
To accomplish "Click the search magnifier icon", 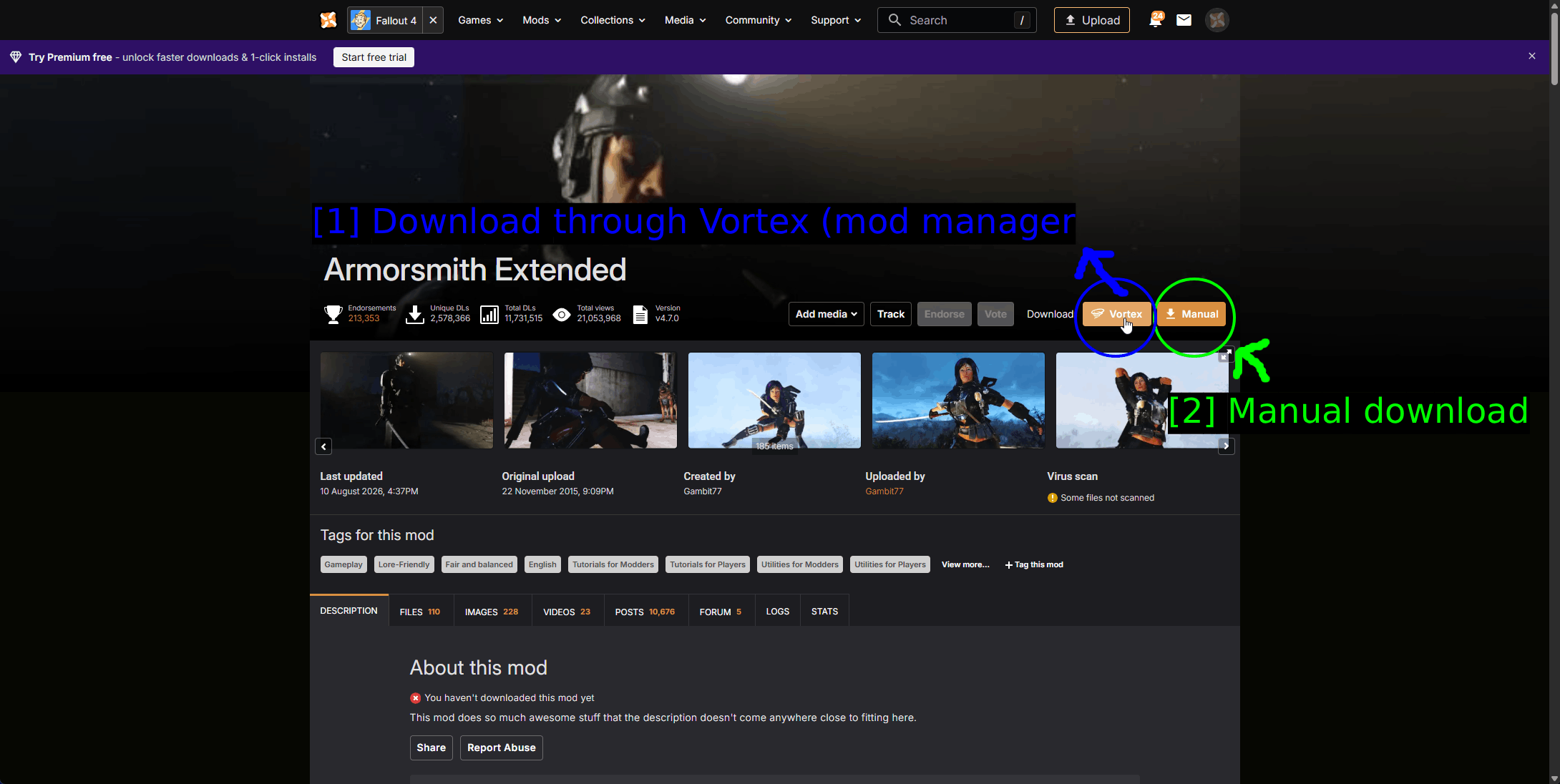I will 894,20.
